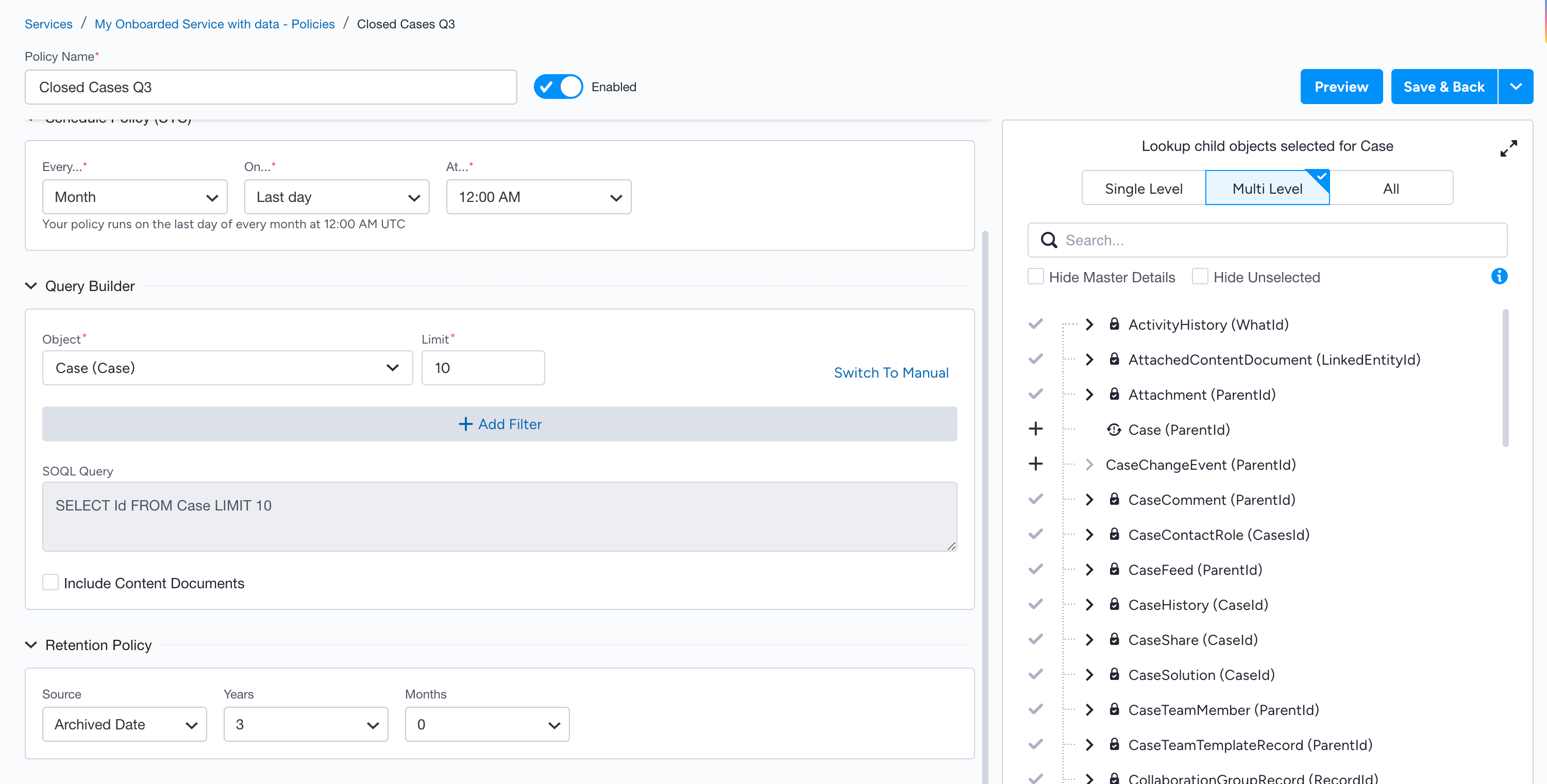Click inside the Policy Name field
The image size is (1547, 784).
[270, 87]
